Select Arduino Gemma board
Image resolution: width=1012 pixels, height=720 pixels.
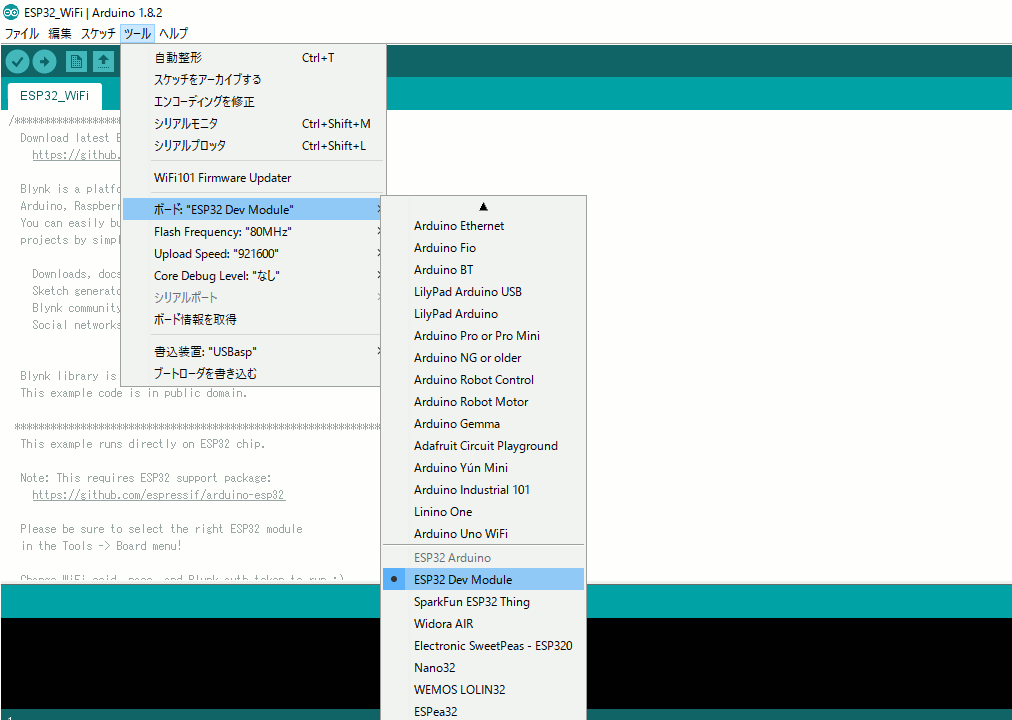tap(483, 424)
